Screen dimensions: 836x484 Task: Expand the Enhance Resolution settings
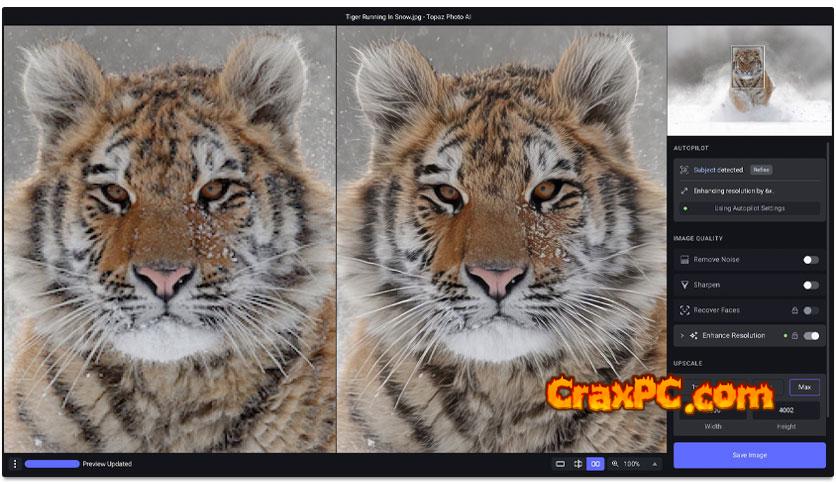click(682, 336)
